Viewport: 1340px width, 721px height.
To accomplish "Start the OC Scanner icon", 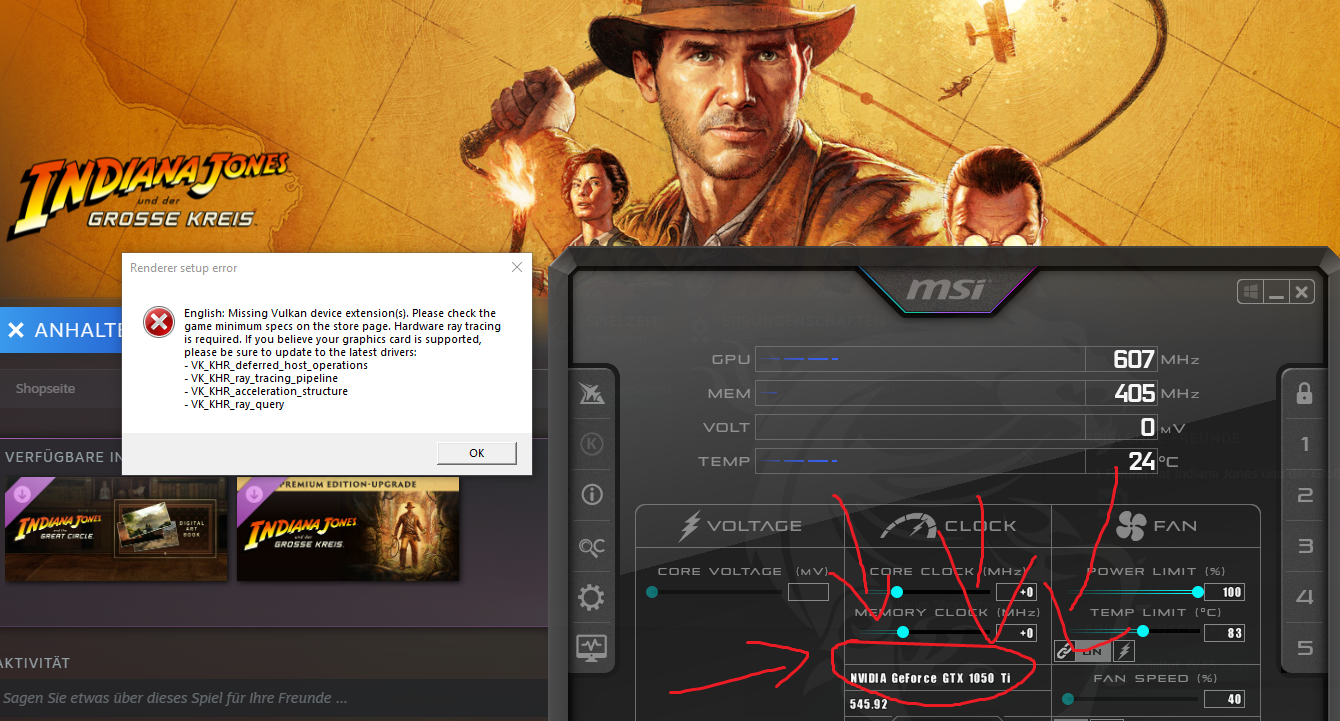I will click(x=591, y=546).
